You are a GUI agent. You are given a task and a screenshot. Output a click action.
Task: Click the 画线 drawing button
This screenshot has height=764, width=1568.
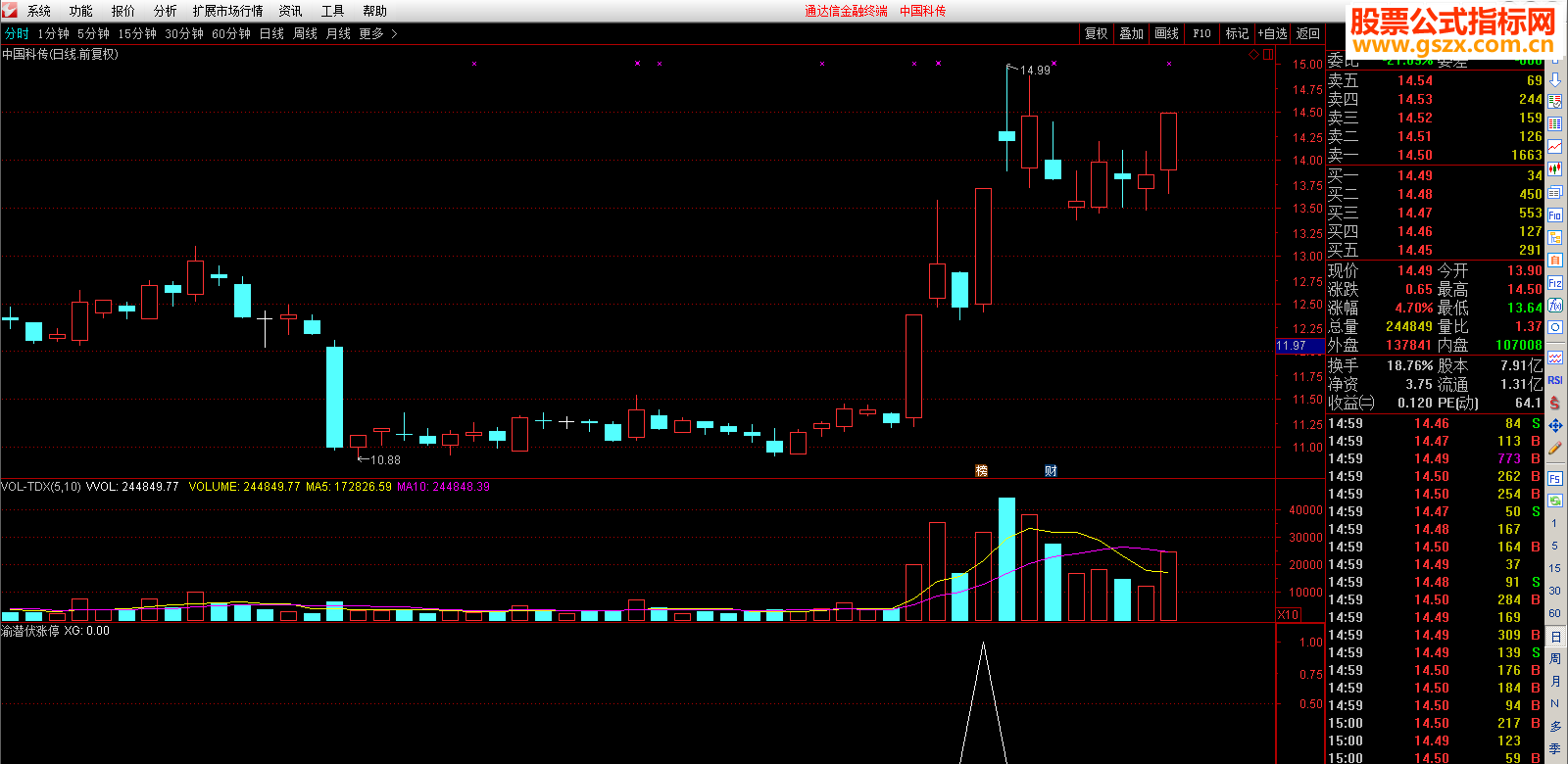(1167, 33)
